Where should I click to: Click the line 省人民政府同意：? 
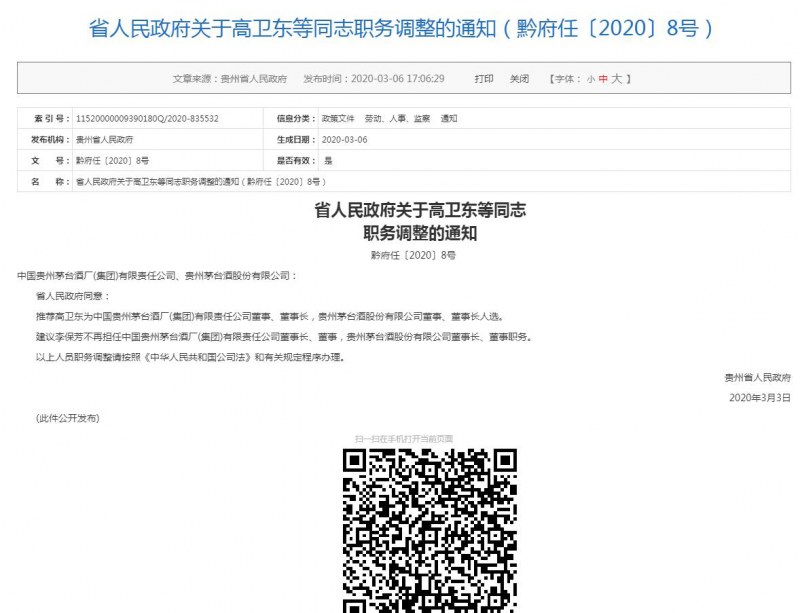[x=72, y=296]
